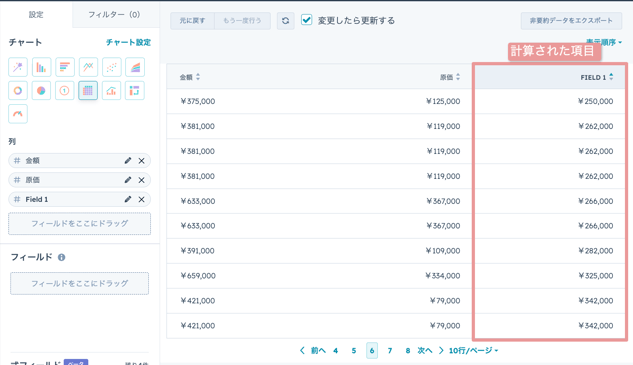Select the table chart type
The width and height of the screenshot is (633, 365).
tap(88, 90)
